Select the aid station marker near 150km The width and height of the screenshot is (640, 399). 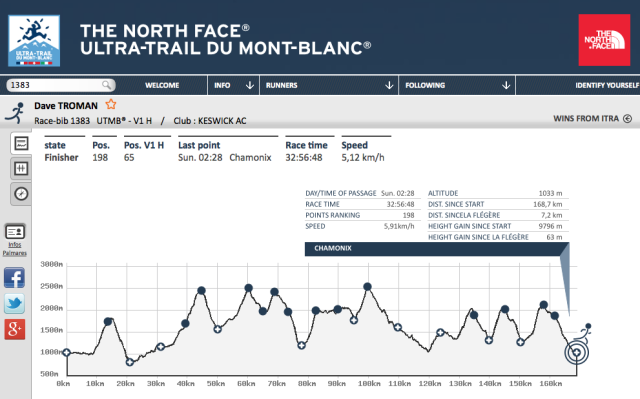click(520, 342)
